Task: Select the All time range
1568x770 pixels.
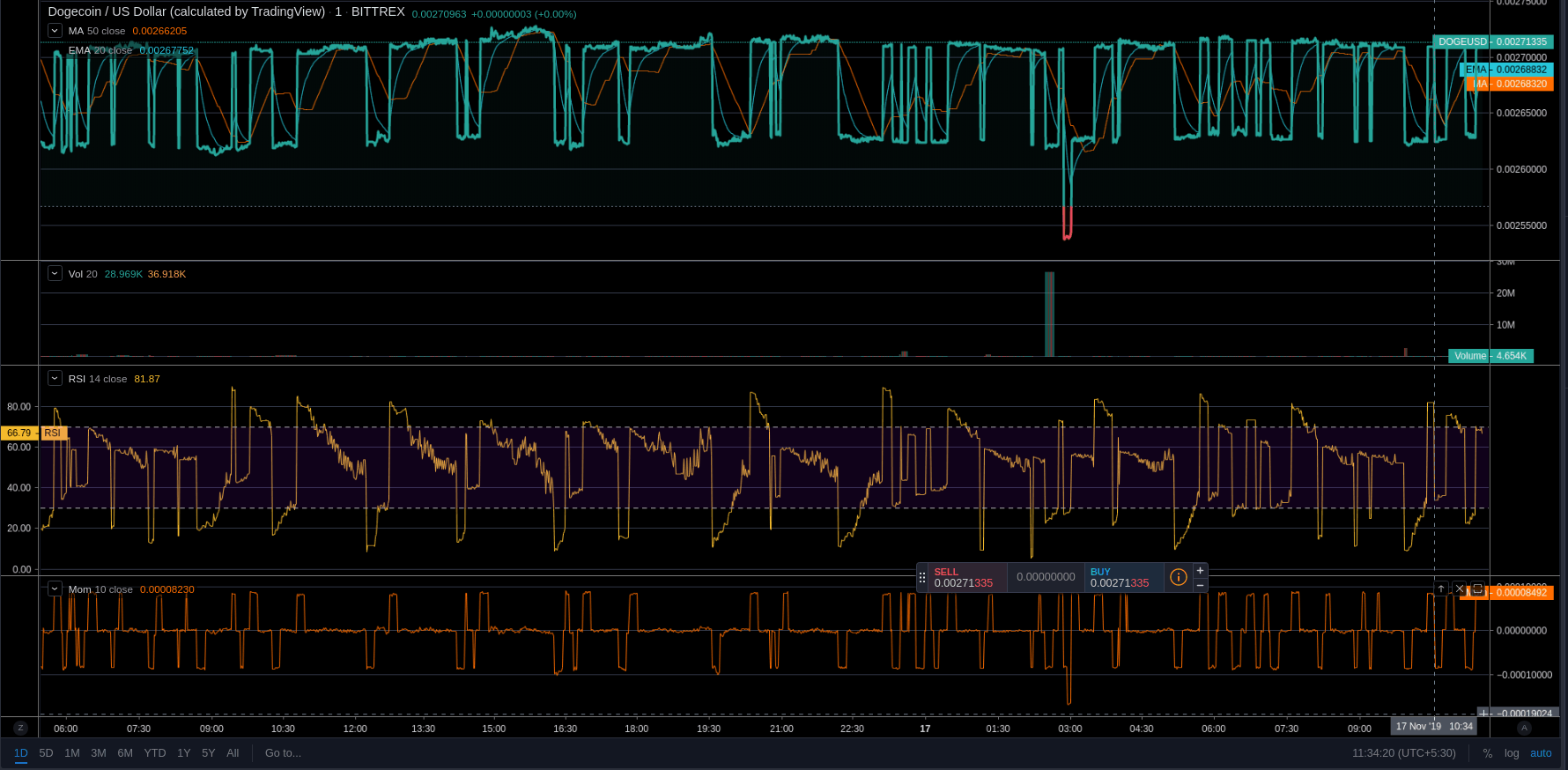Action: [x=233, y=753]
